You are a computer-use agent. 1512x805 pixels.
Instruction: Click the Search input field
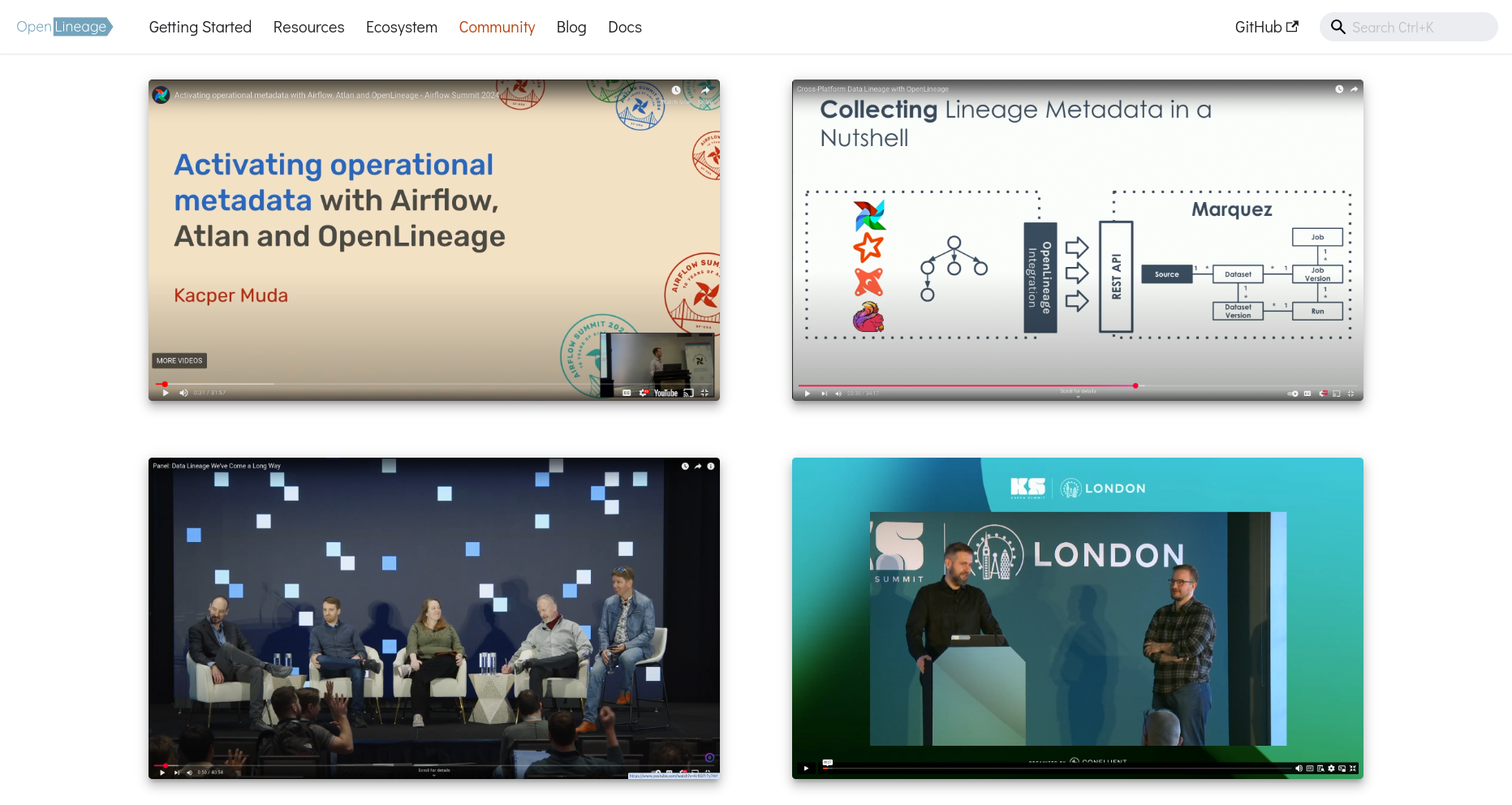1416,28
